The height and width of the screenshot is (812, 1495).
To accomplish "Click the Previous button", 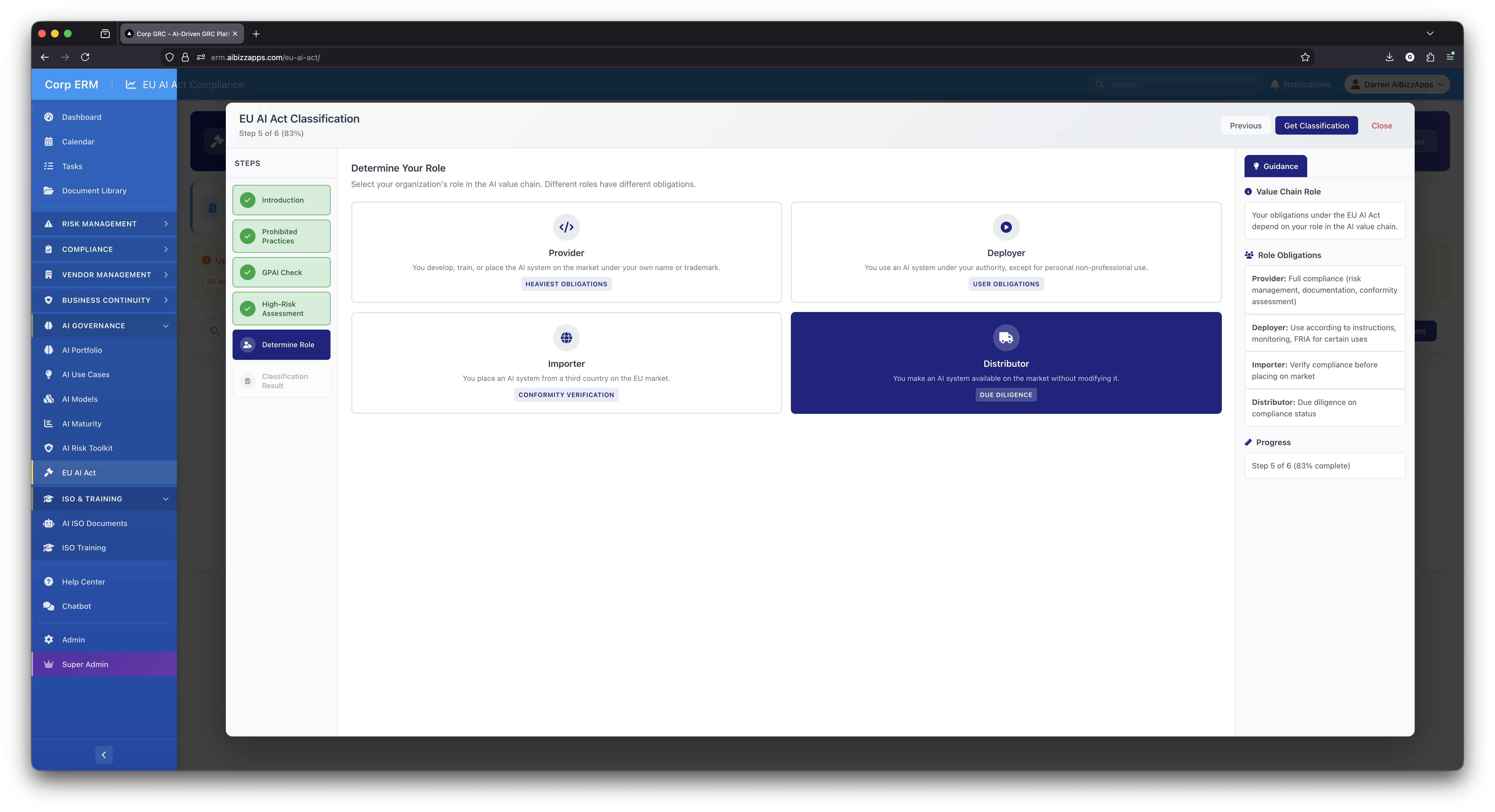I will (x=1245, y=125).
